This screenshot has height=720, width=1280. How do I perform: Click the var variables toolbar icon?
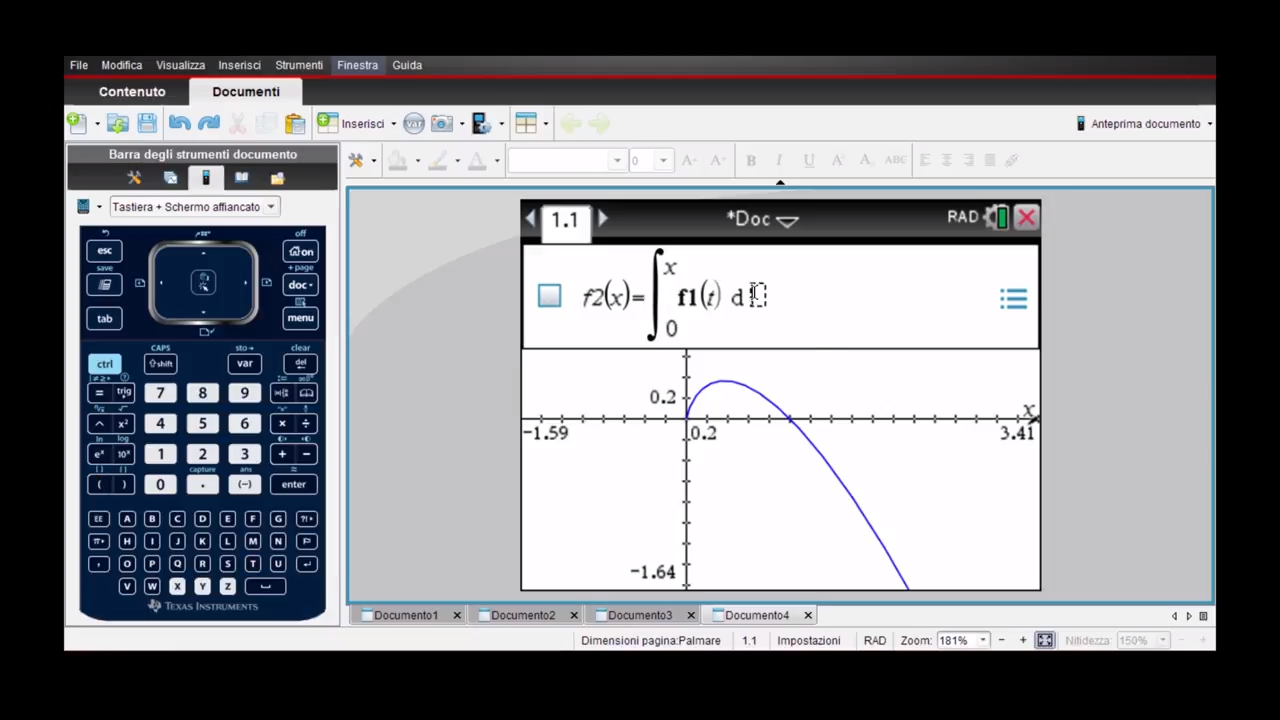pyautogui.click(x=414, y=124)
